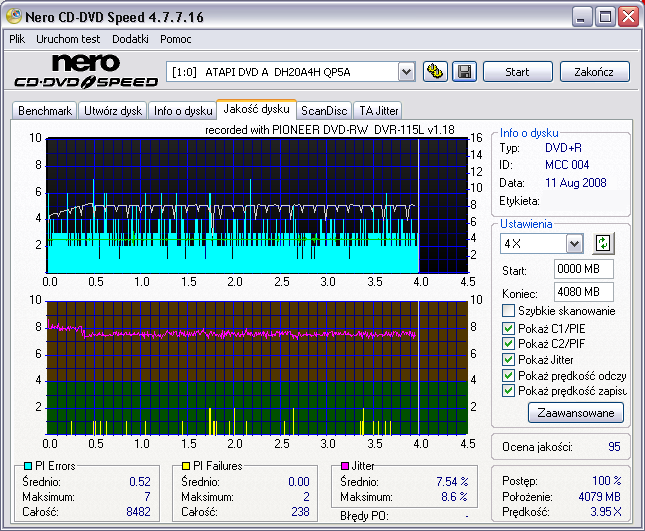Click PI Errors total value 8482
Viewport: 645px width, 531px height.
tap(138, 512)
